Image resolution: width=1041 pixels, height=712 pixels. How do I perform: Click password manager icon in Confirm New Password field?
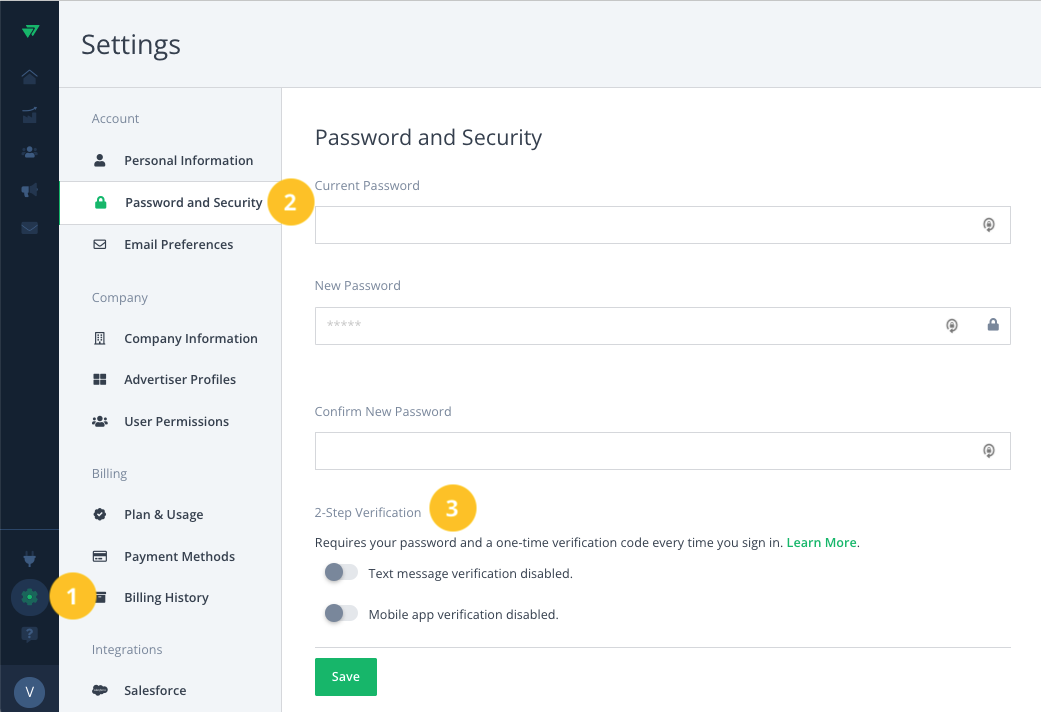coord(989,451)
